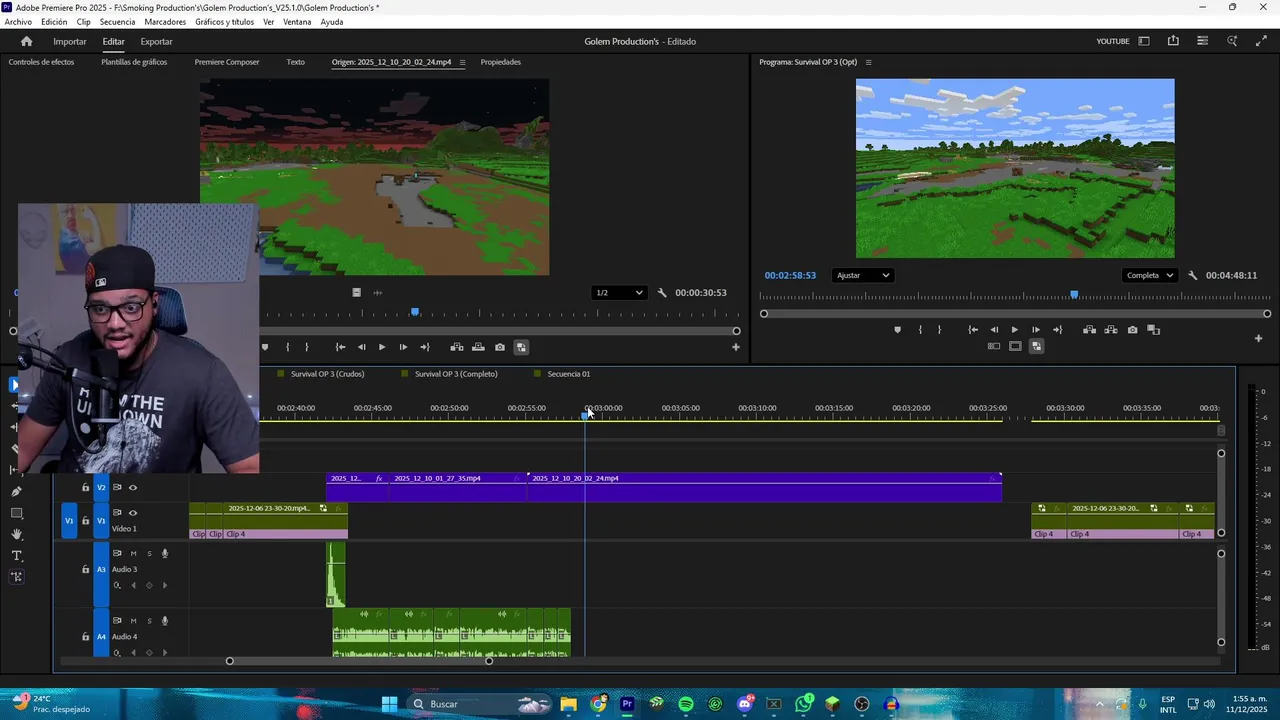Open the Gráficos y títulos menu
1280x720 pixels.
click(224, 22)
